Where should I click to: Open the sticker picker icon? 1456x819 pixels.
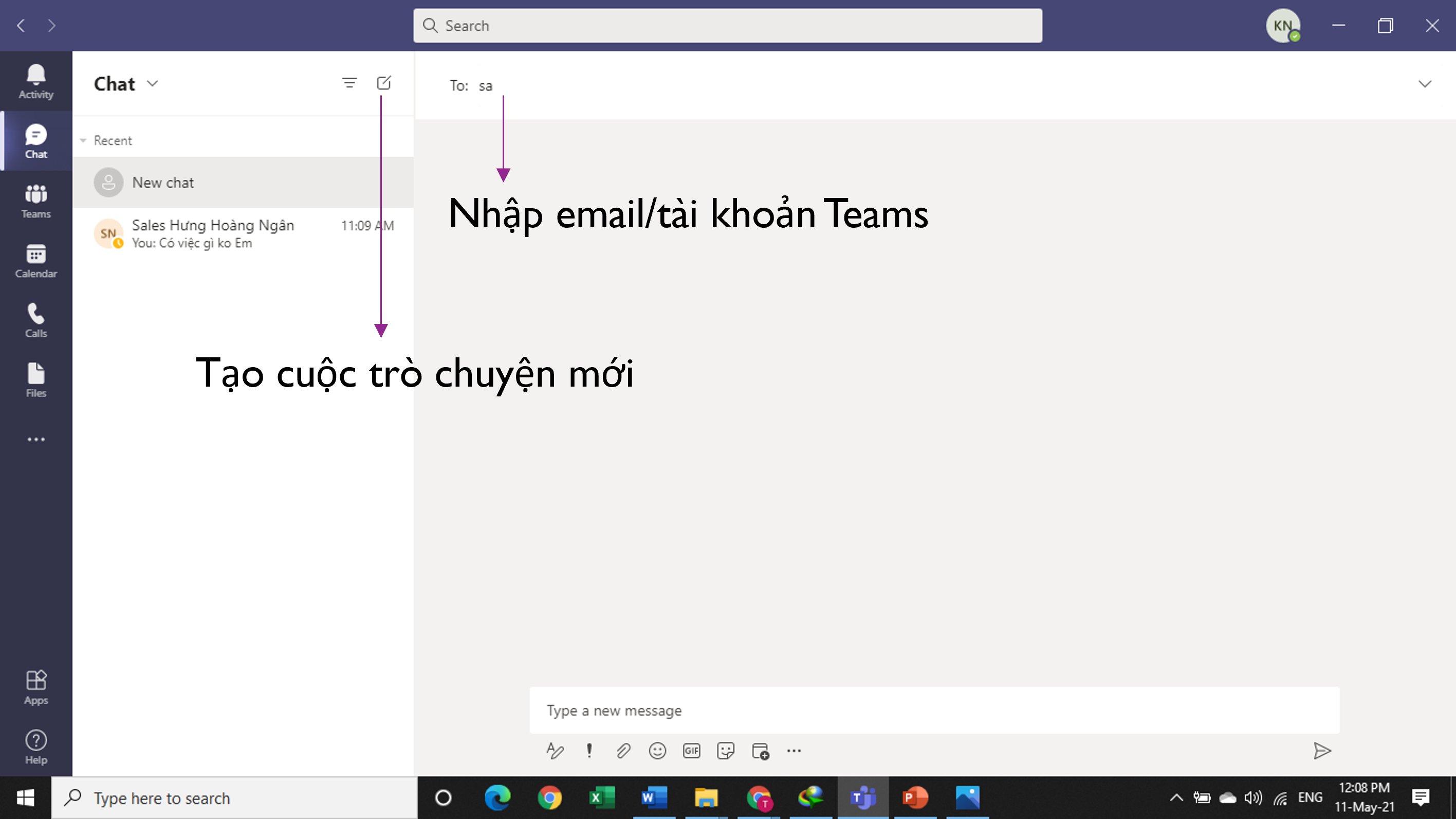pos(725,751)
